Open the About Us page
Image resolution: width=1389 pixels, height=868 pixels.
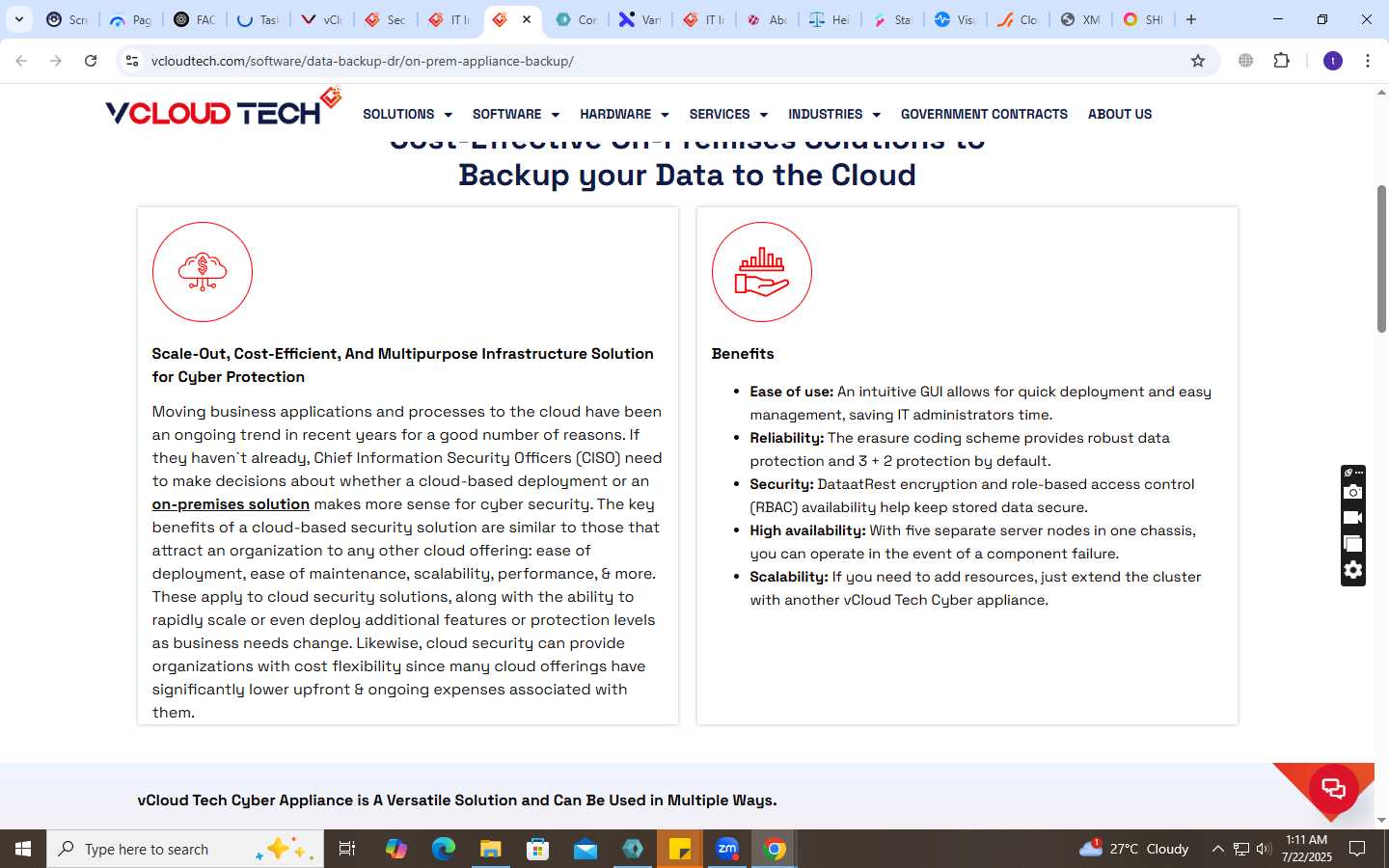[1120, 114]
